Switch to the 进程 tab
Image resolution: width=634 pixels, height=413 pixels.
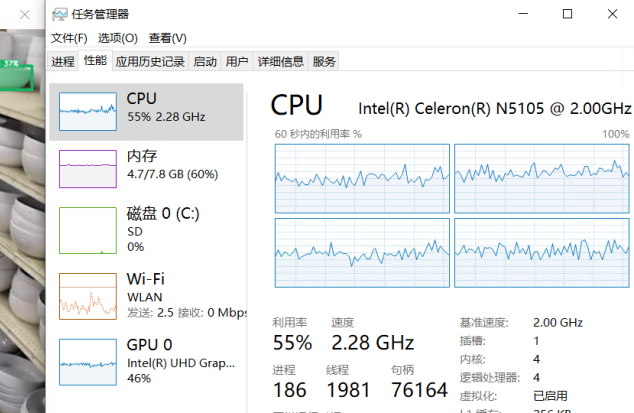pyautogui.click(x=63, y=61)
